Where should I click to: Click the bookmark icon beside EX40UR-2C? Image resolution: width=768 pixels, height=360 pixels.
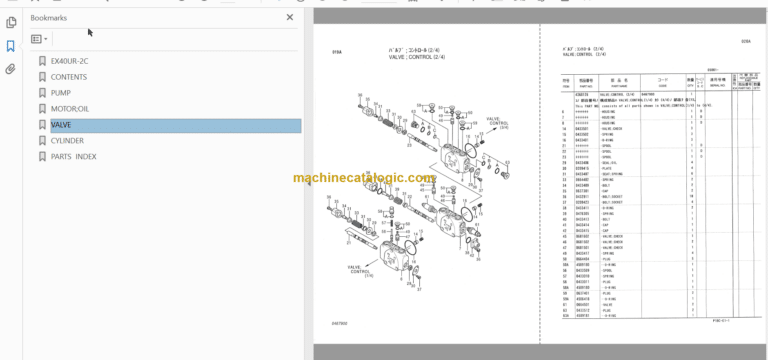(x=42, y=61)
